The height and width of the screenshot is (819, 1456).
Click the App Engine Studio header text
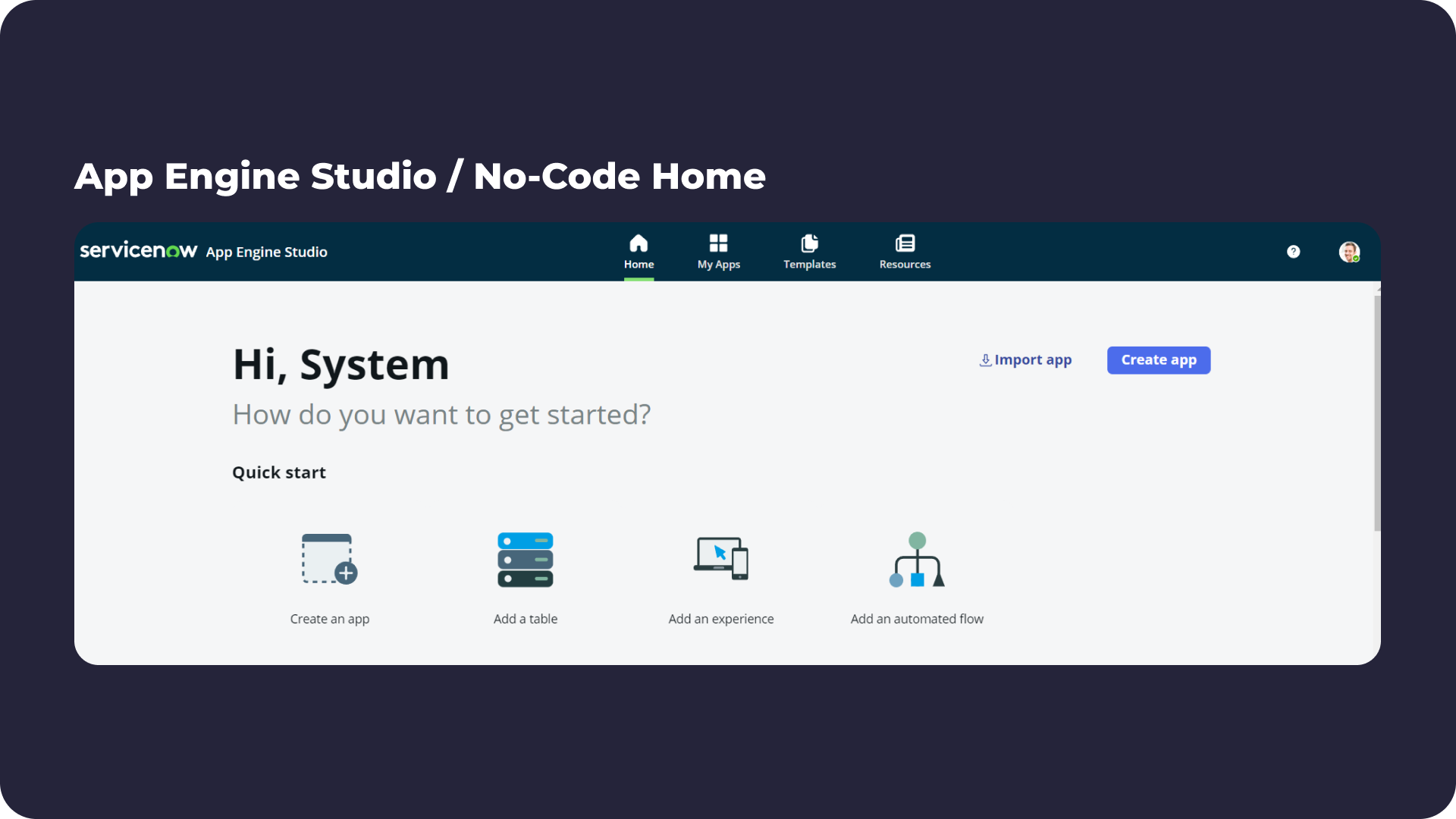pos(266,251)
